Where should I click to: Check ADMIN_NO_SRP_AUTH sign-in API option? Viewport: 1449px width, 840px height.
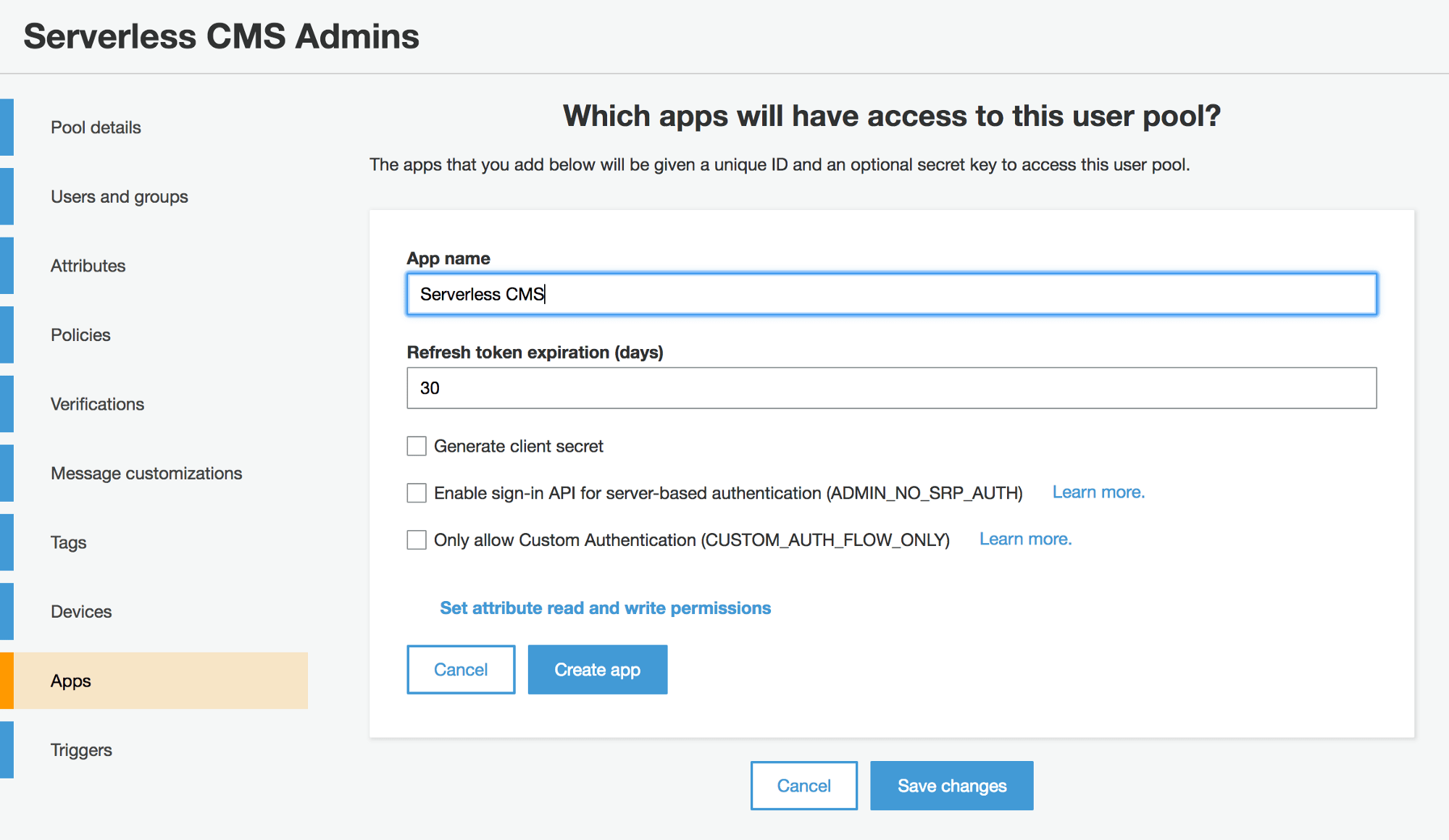(x=417, y=493)
